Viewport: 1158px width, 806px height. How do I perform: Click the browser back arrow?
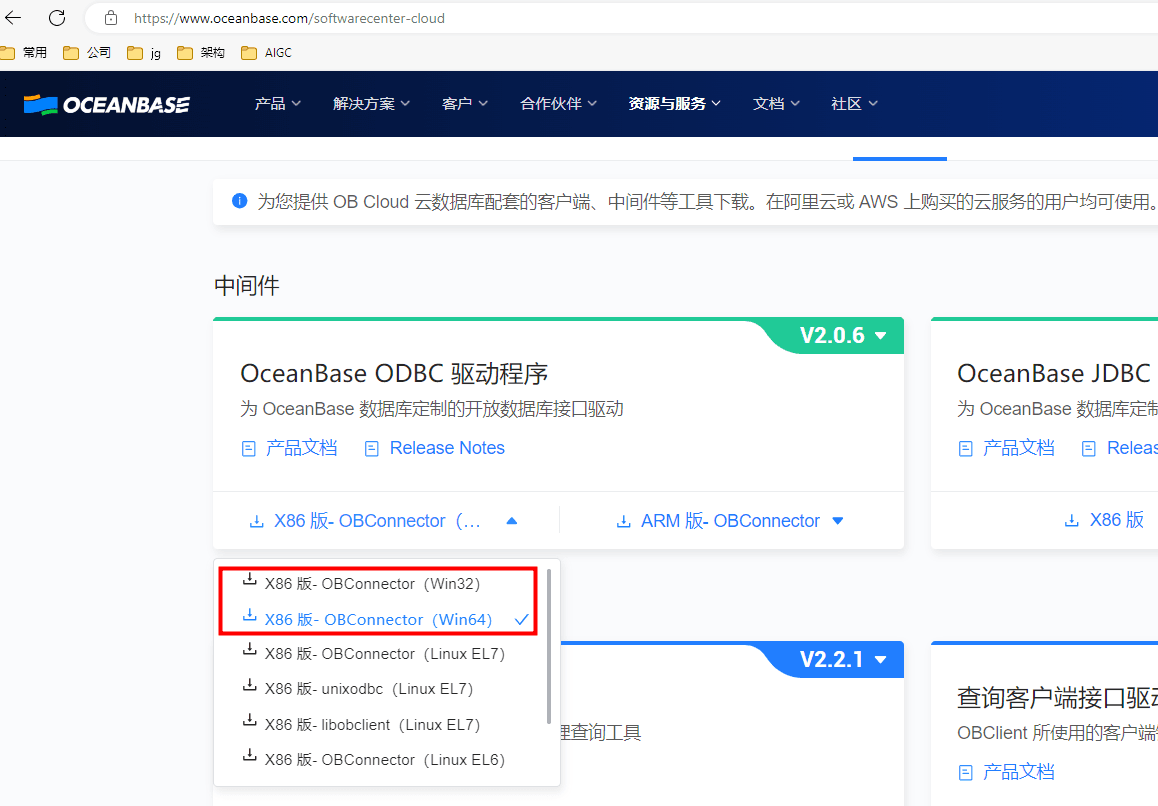tap(13, 18)
